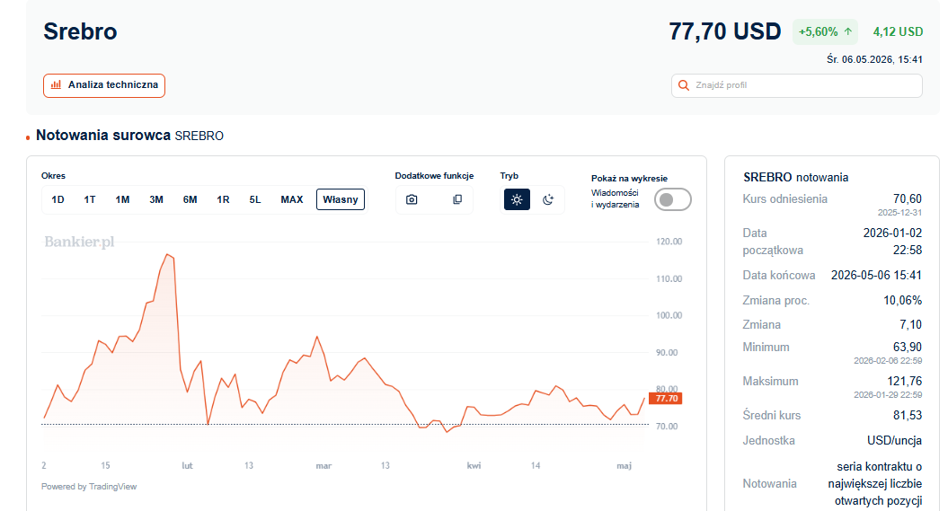Select the 6M period

[x=190, y=200]
